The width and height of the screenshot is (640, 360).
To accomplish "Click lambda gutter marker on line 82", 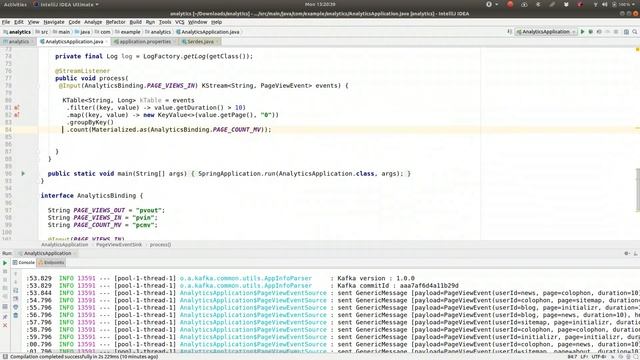I will coord(17,115).
